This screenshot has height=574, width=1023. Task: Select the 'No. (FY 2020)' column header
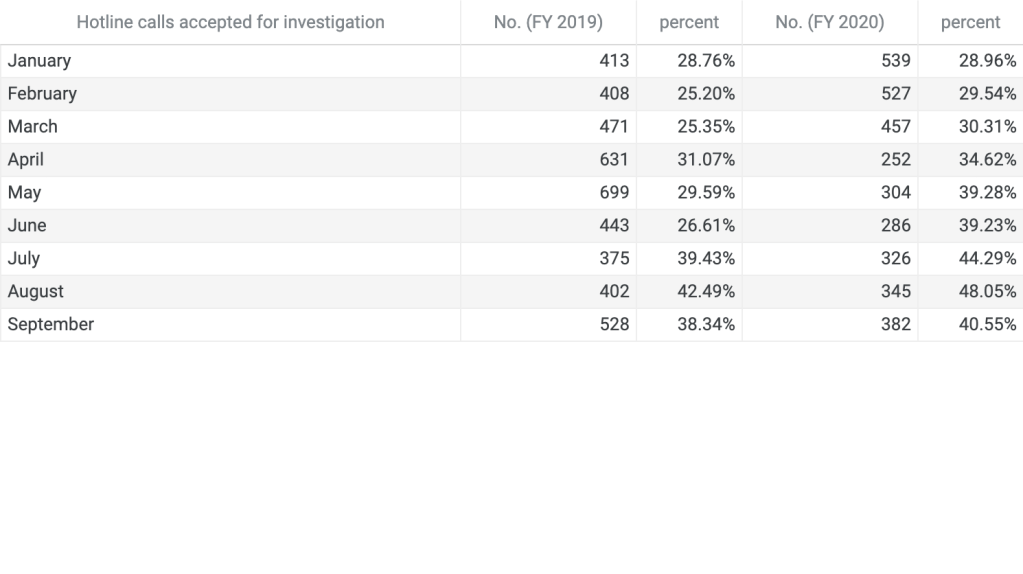click(x=829, y=22)
